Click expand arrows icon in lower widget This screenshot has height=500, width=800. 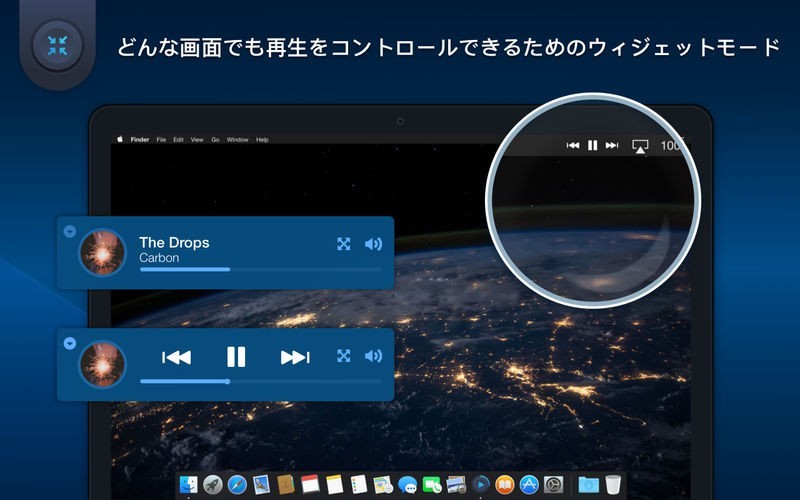(x=344, y=356)
